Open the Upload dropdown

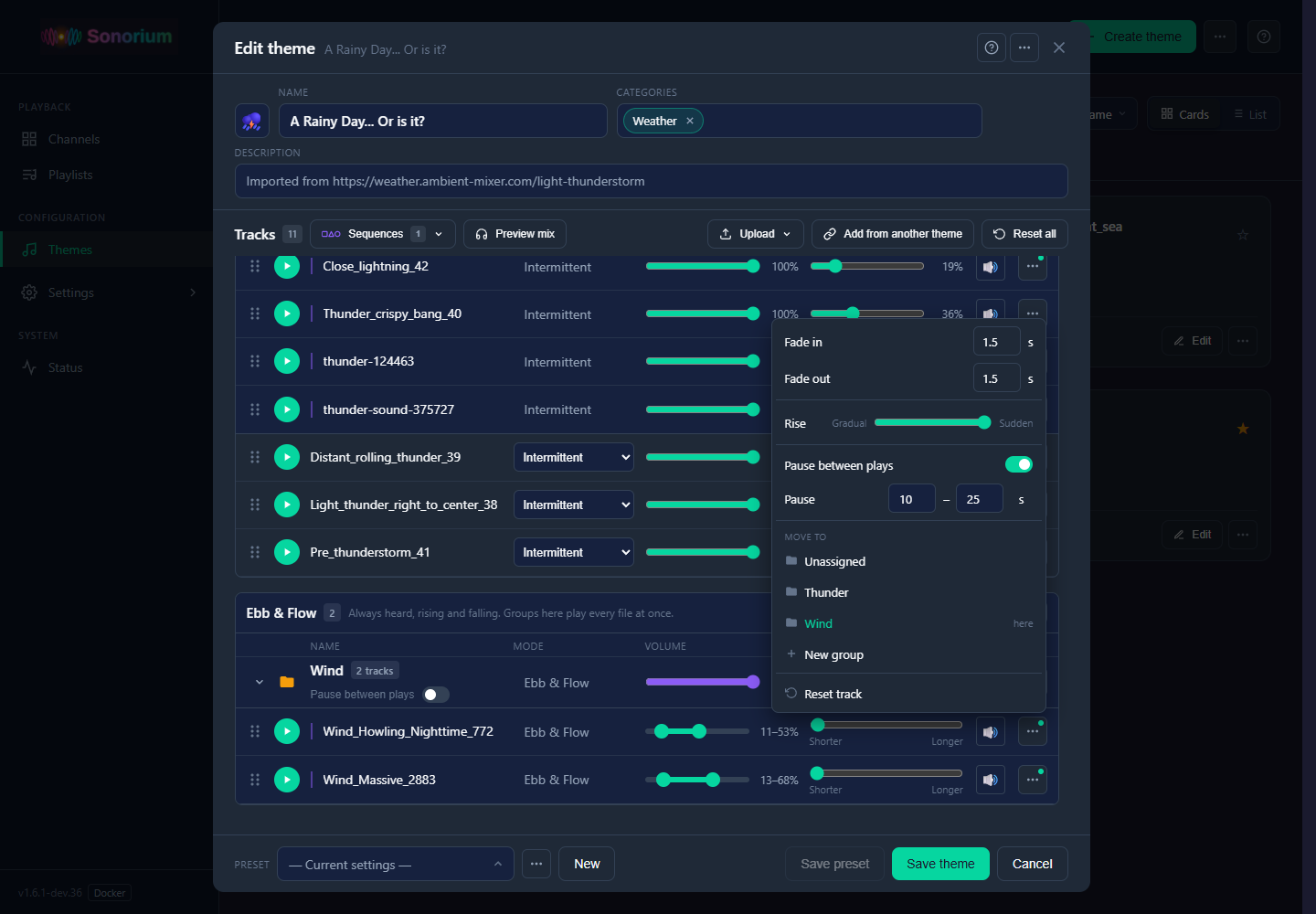coord(756,234)
